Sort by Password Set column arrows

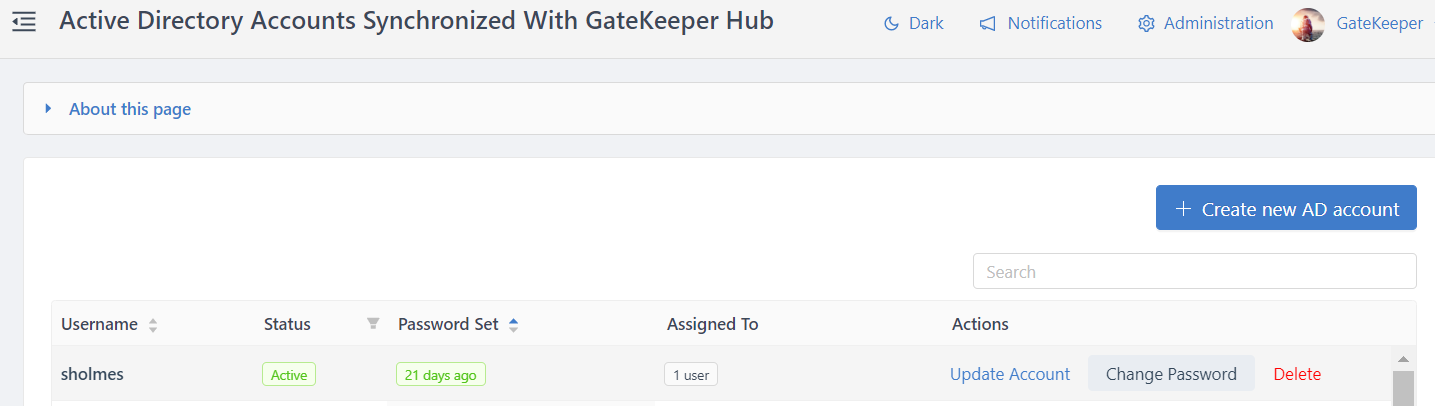point(513,325)
